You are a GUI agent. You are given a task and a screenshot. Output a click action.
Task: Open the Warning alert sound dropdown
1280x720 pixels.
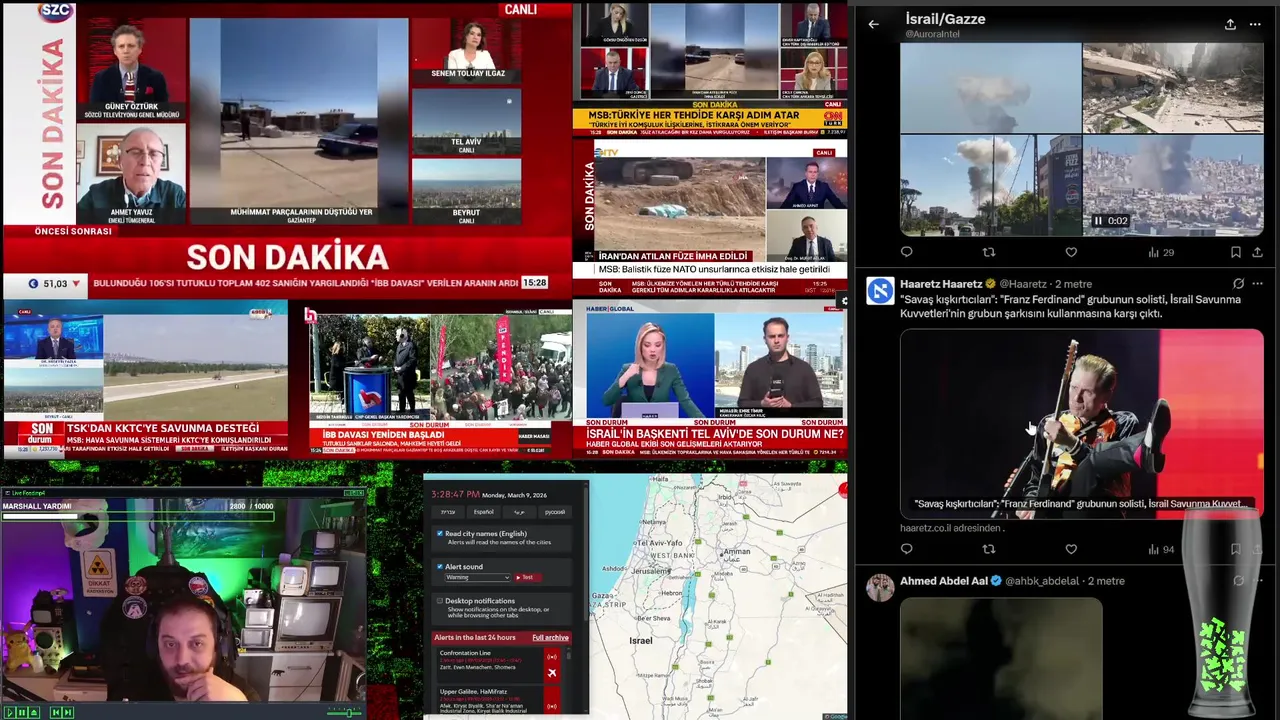[477, 577]
